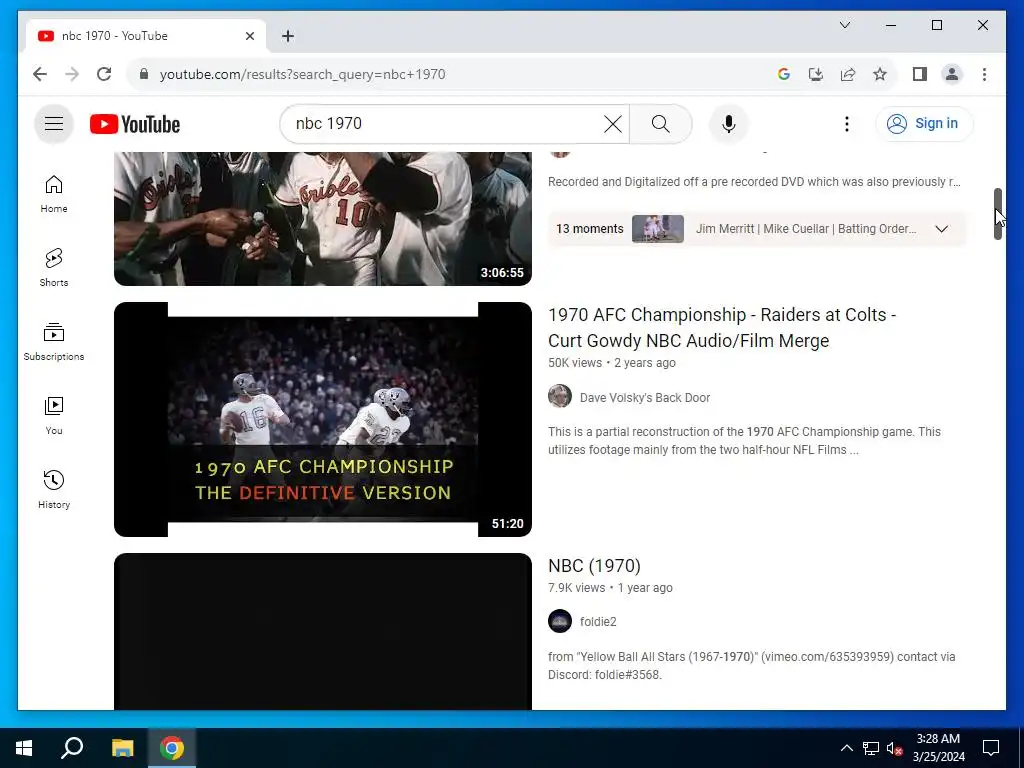Share this page via address bar icon
Image resolution: width=1024 pixels, height=768 pixels.
tap(848, 74)
